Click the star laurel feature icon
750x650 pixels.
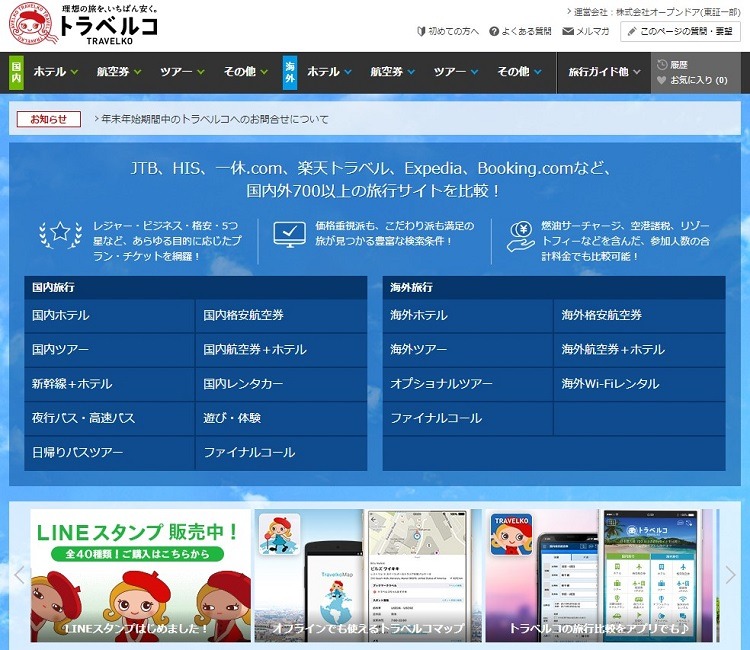60,234
